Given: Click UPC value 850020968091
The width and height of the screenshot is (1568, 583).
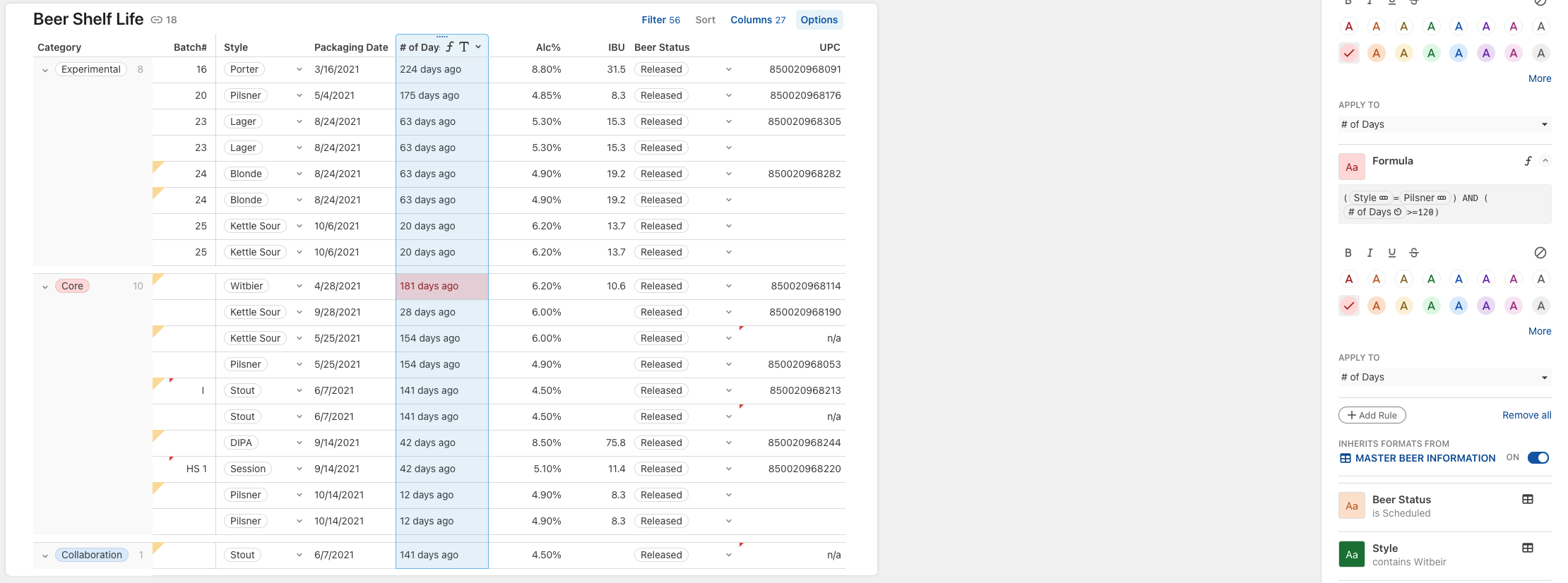Looking at the screenshot, I should [805, 69].
